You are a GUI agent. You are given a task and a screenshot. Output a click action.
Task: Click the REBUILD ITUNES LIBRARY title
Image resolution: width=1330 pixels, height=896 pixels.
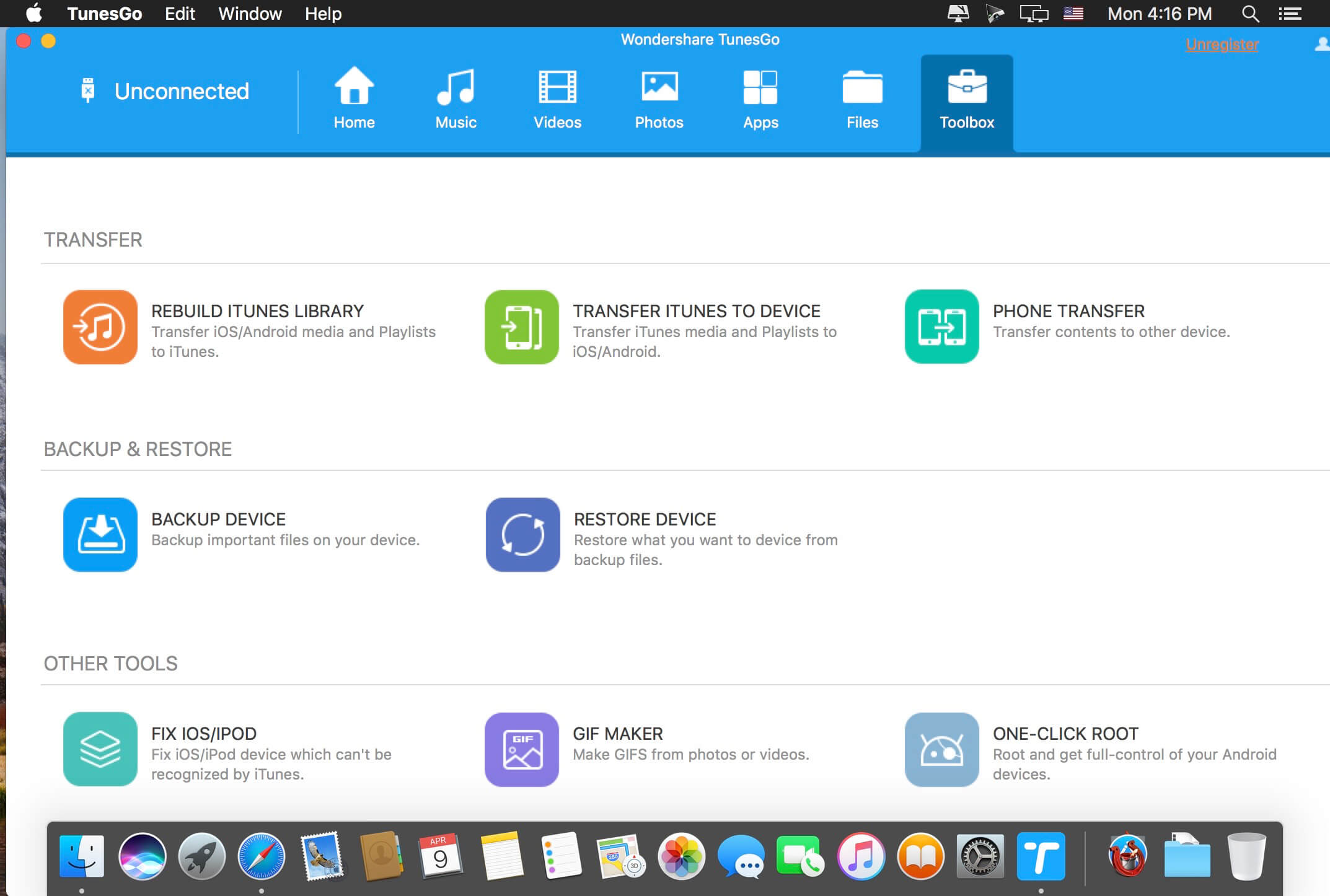(x=257, y=311)
